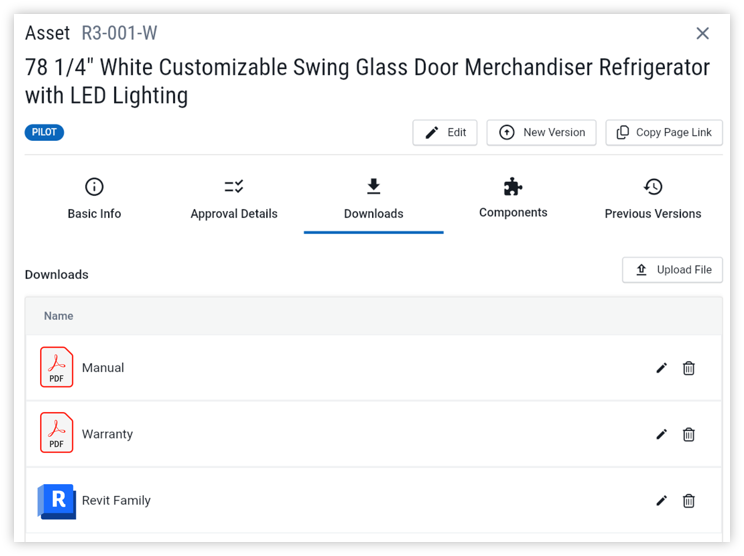The image size is (744, 556).
Task: Open the Manual PDF file icon
Action: [57, 367]
